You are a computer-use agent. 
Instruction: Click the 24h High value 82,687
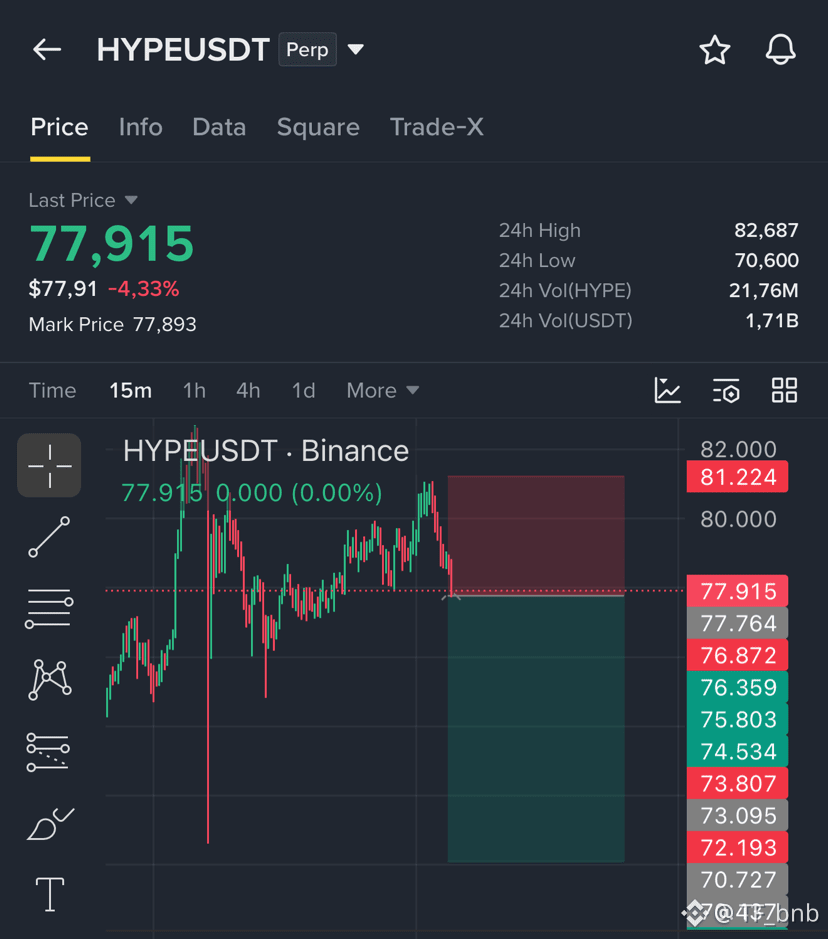point(766,231)
